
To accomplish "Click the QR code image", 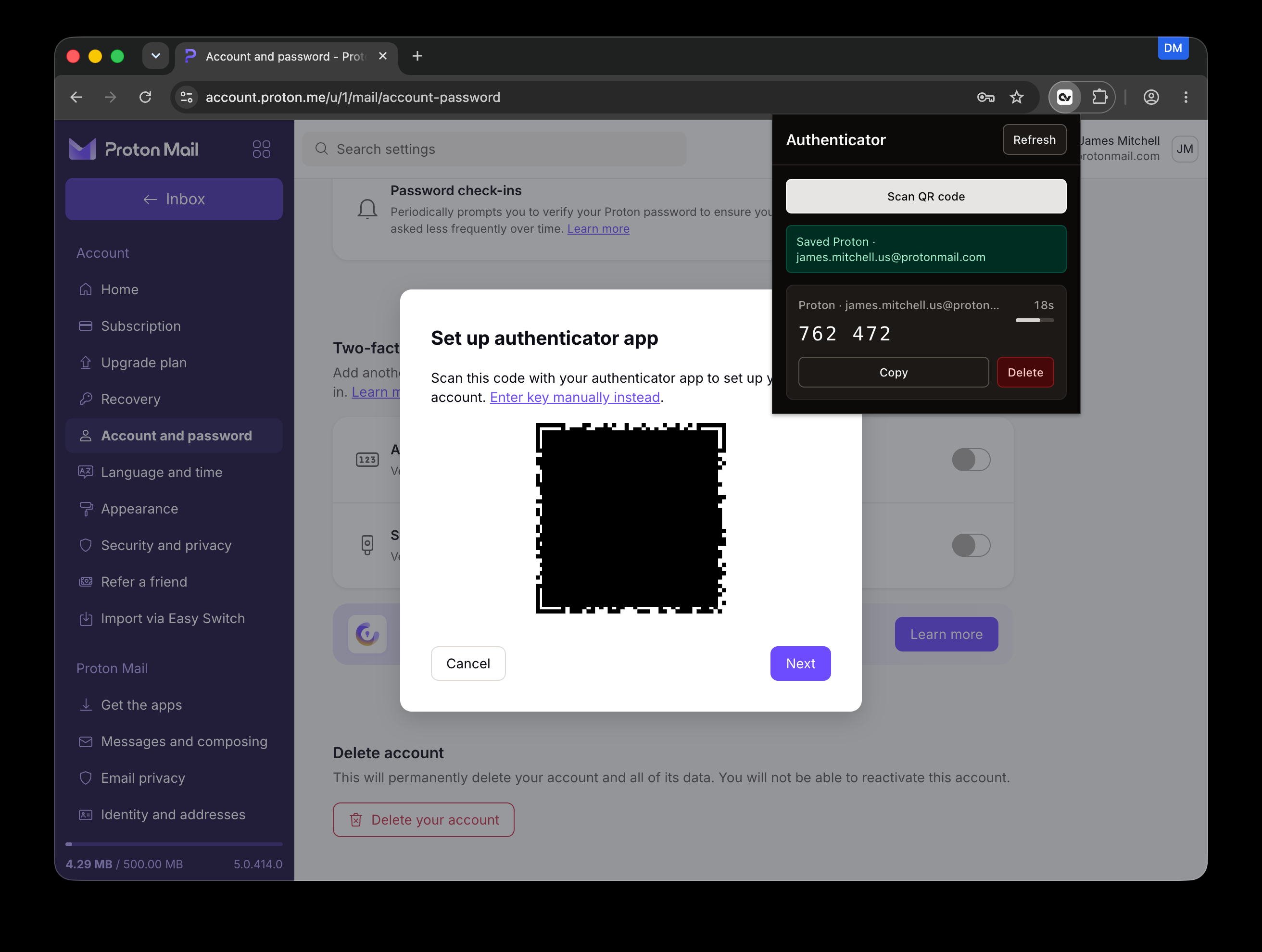I will (x=631, y=518).
